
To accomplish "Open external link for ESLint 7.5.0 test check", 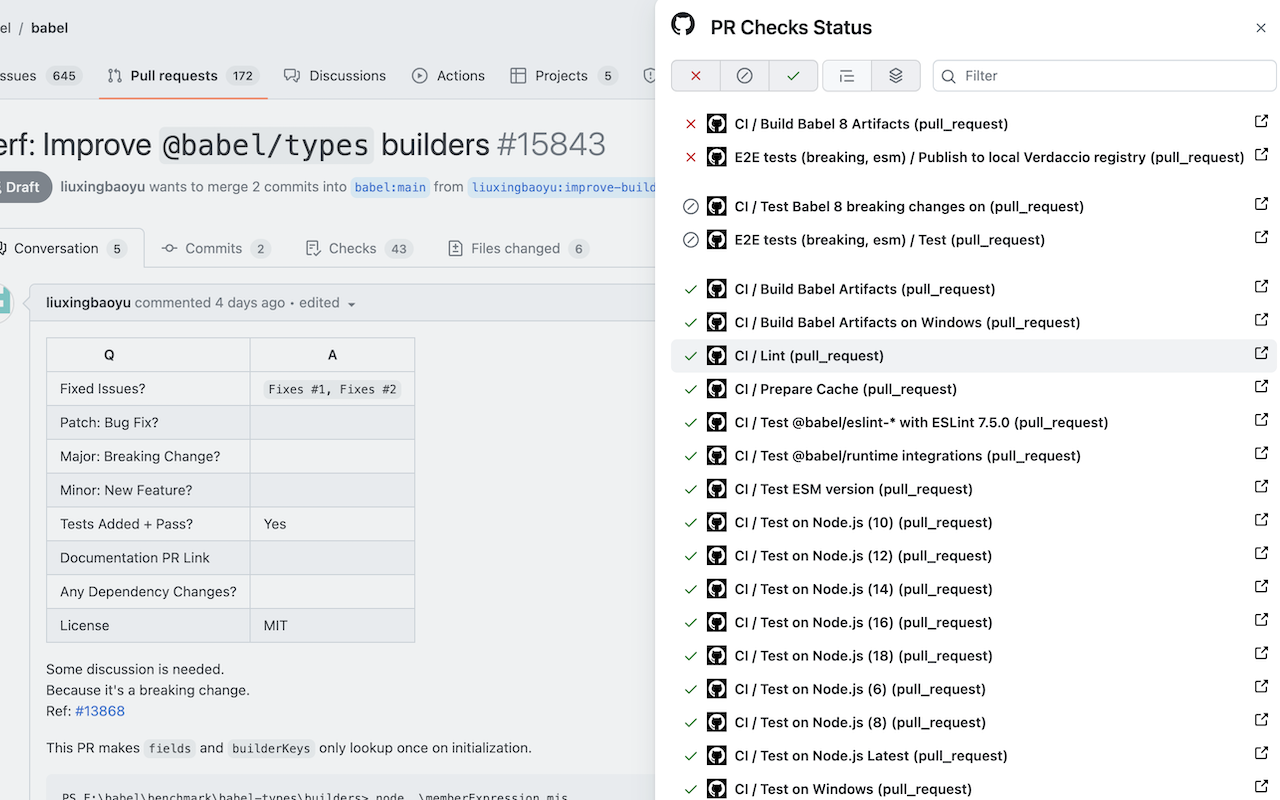I will tap(1261, 420).
